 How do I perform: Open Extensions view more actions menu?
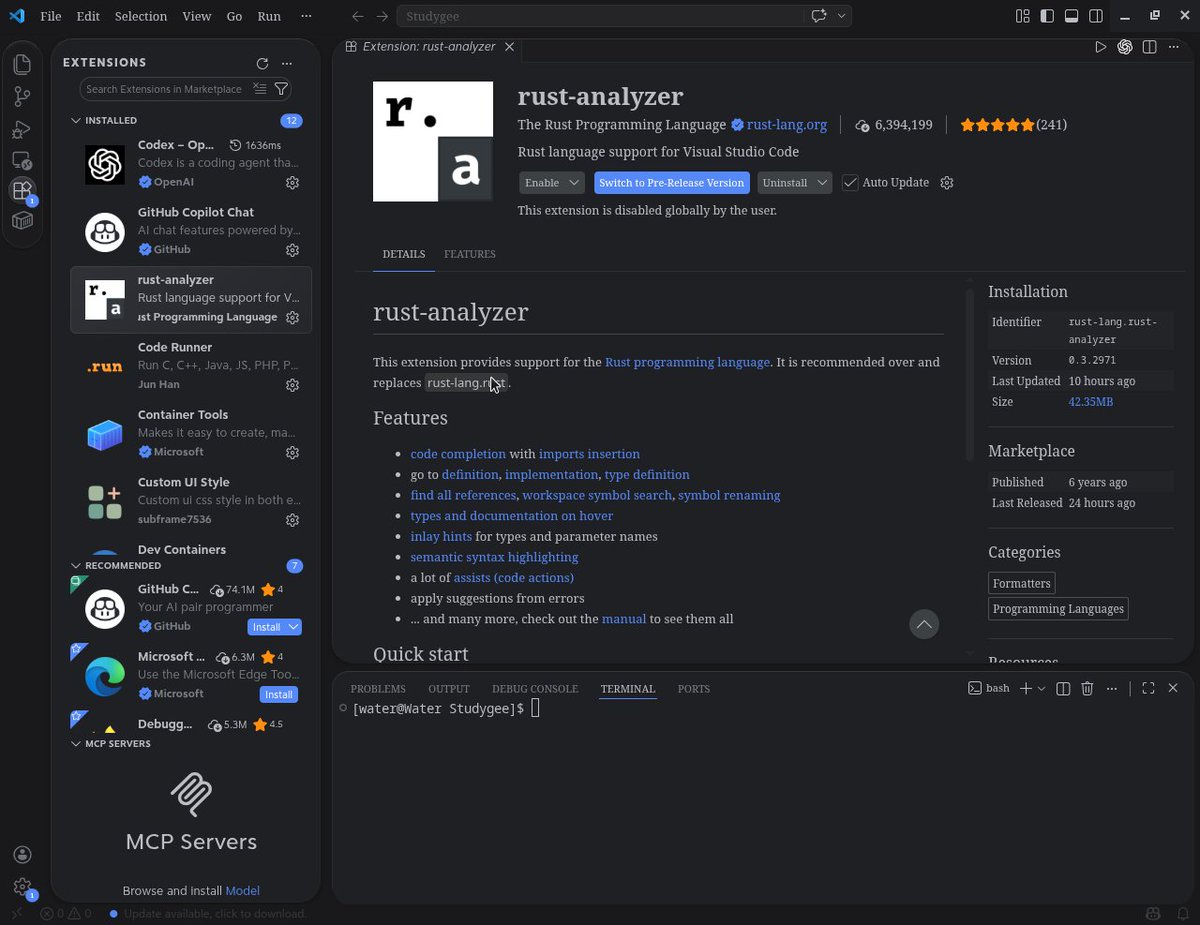tap(287, 63)
